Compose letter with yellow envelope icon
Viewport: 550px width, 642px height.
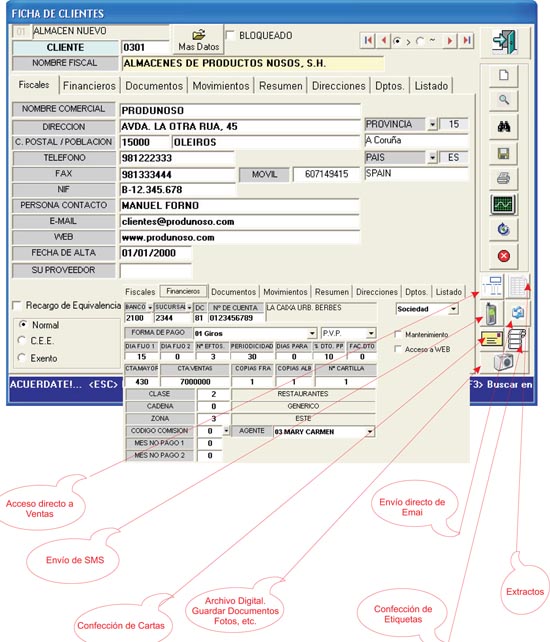pyautogui.click(x=491, y=339)
